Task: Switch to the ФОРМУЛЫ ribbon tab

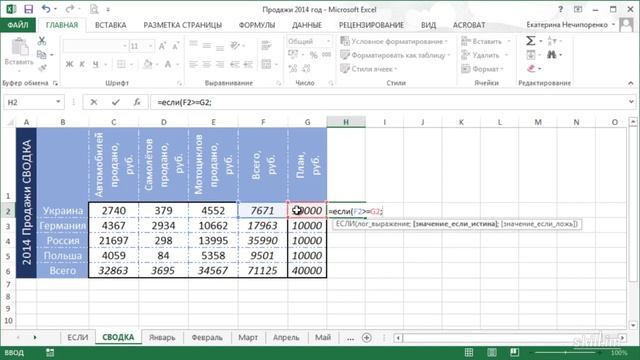Action: [257, 25]
